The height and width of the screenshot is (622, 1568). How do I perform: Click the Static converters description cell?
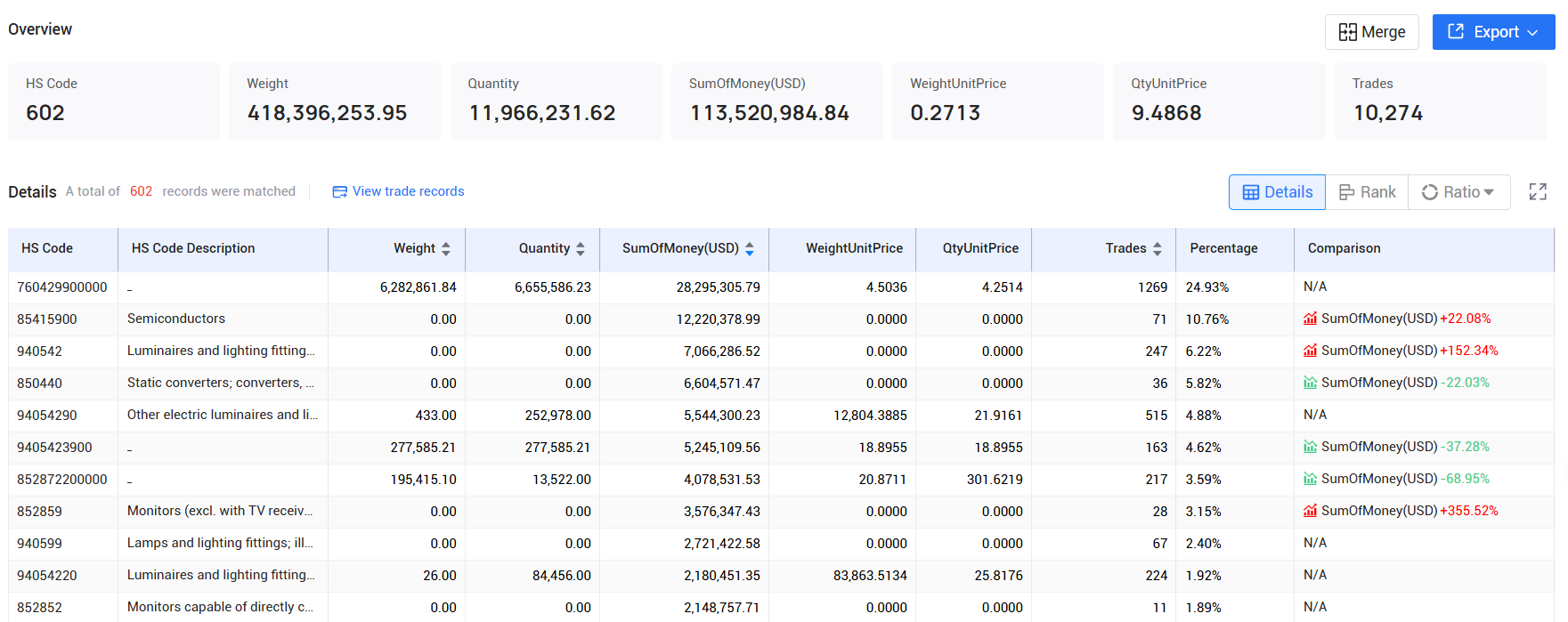point(221,383)
